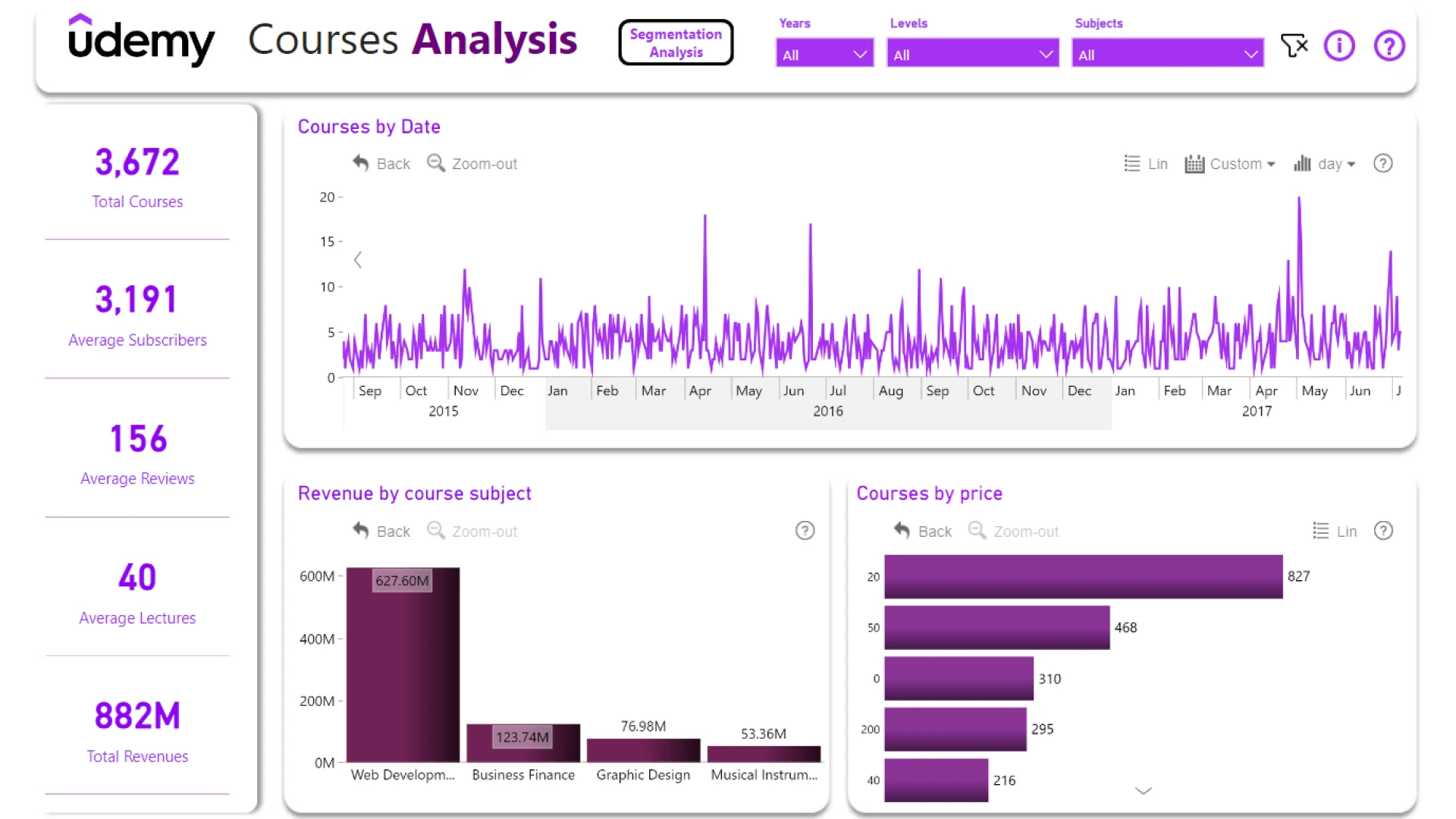1456x819 pixels.
Task: Open the info circle icon in header
Action: pyautogui.click(x=1339, y=45)
